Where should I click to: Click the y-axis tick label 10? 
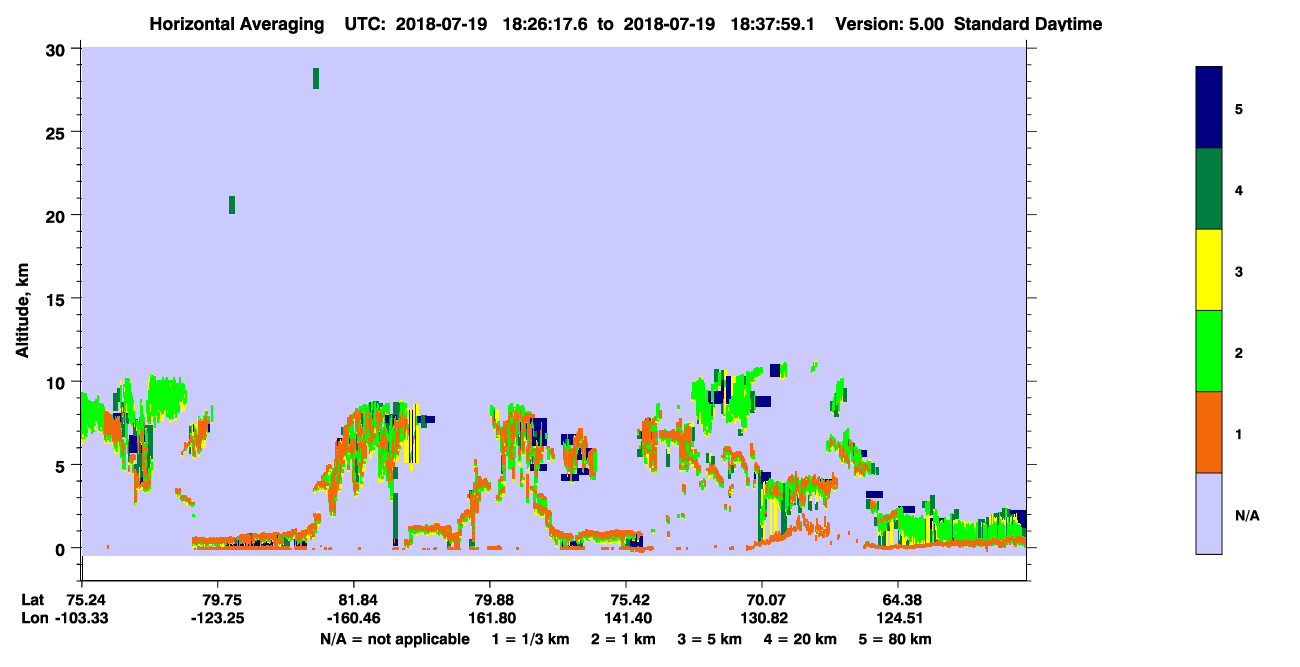(x=58, y=382)
